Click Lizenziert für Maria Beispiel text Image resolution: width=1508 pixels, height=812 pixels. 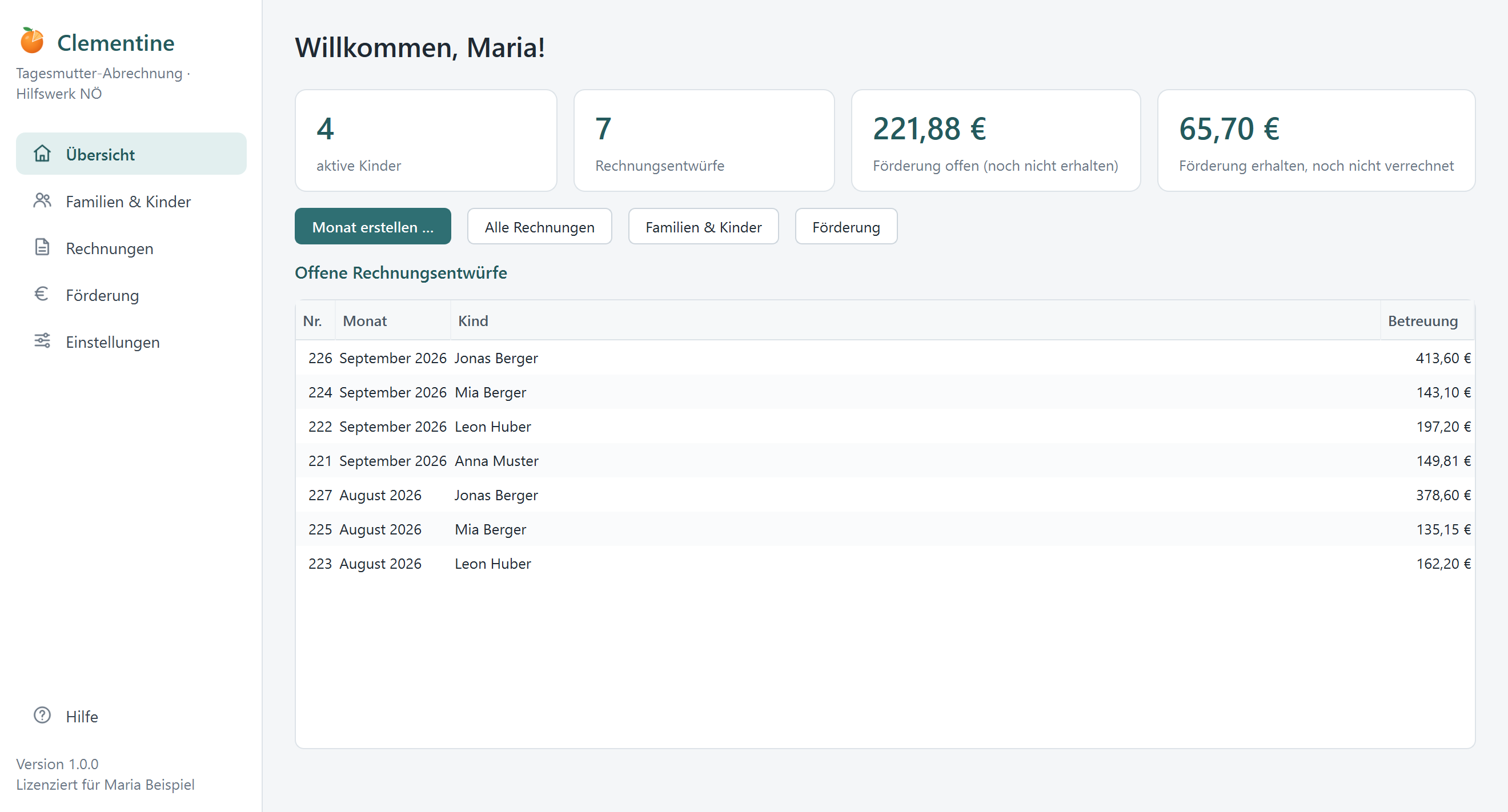[105, 784]
